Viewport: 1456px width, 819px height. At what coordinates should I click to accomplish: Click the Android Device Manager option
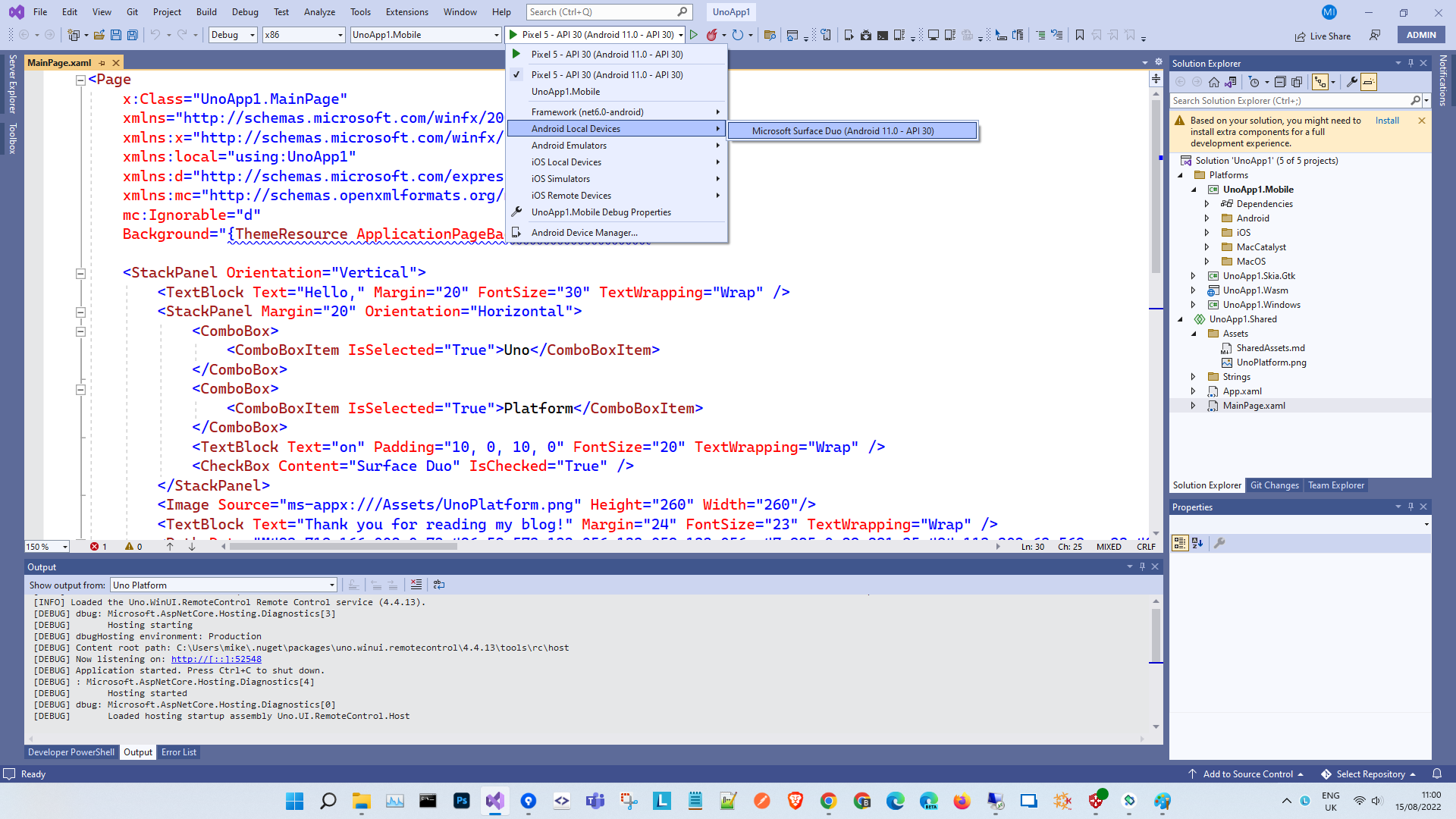pyautogui.click(x=584, y=232)
